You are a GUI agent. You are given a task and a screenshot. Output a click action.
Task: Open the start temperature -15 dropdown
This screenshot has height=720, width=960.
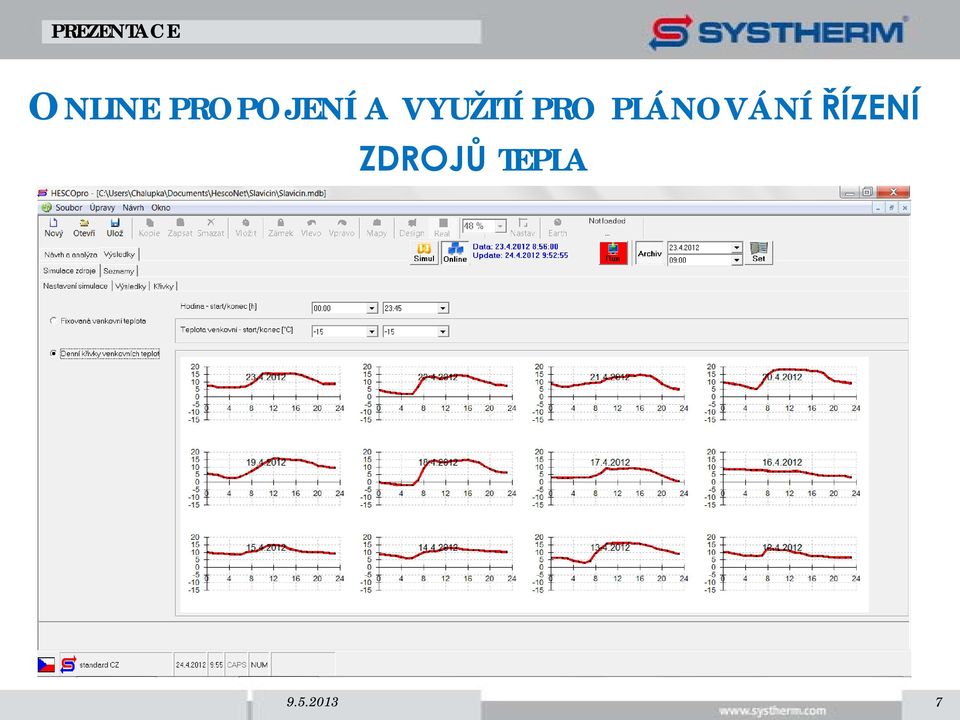point(372,331)
